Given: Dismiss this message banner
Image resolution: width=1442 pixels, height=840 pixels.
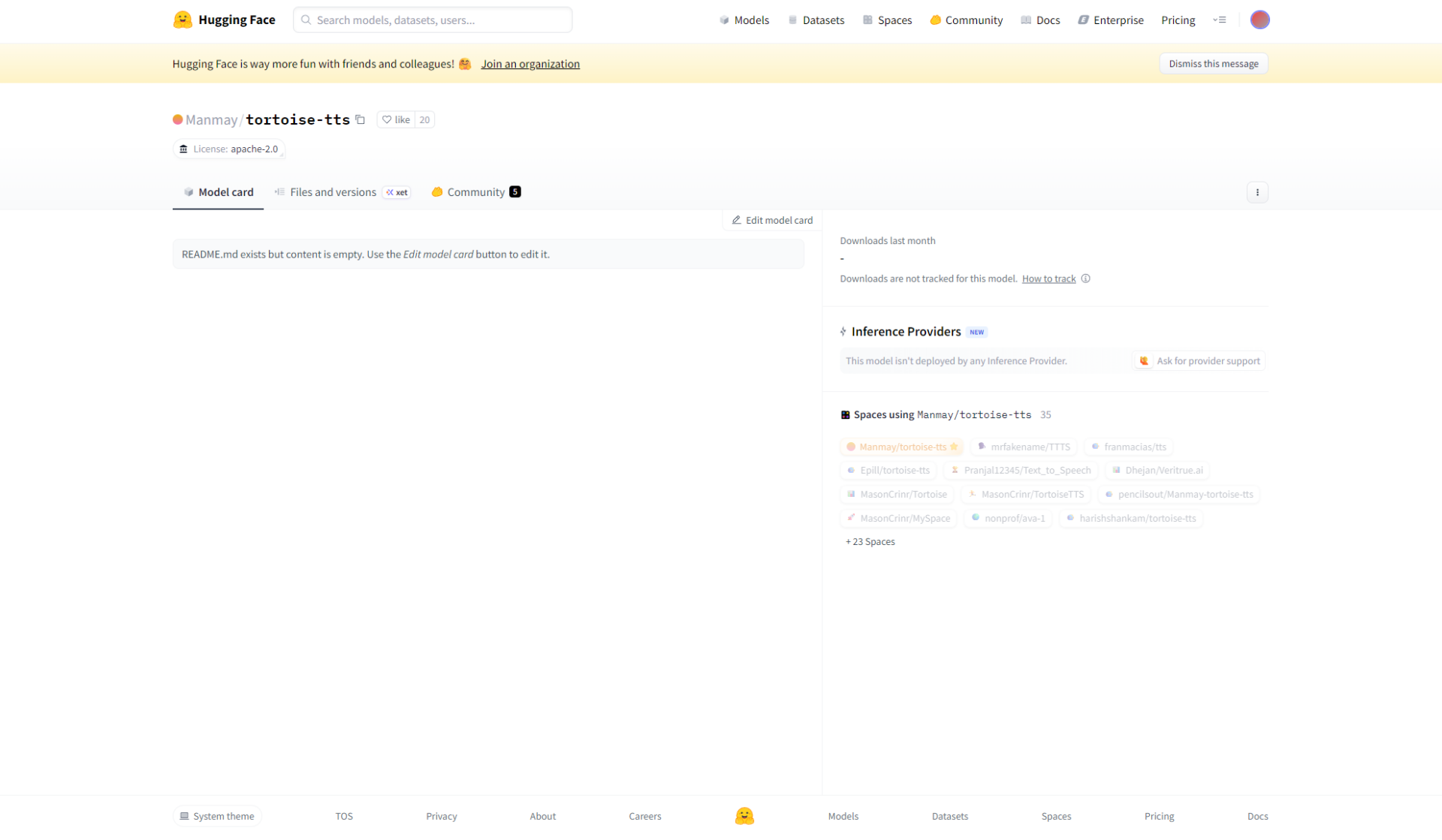Looking at the screenshot, I should (1213, 64).
